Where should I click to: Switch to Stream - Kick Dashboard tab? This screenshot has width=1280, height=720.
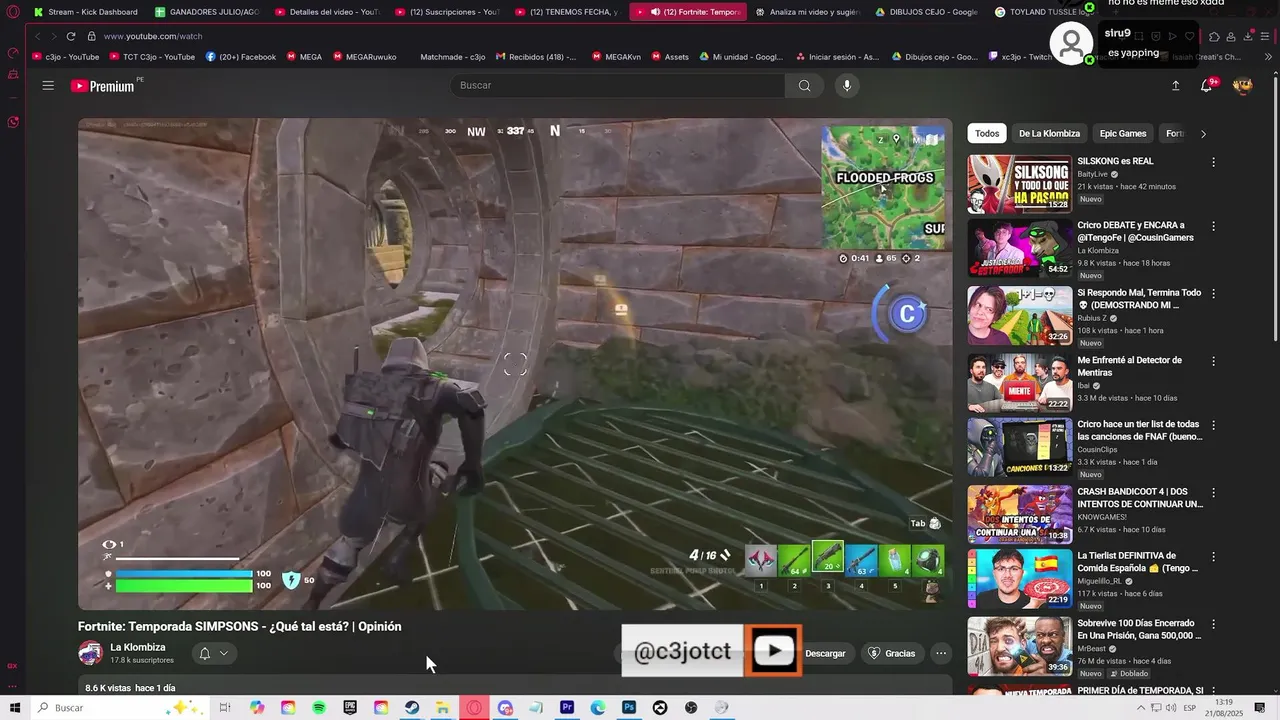(86, 12)
